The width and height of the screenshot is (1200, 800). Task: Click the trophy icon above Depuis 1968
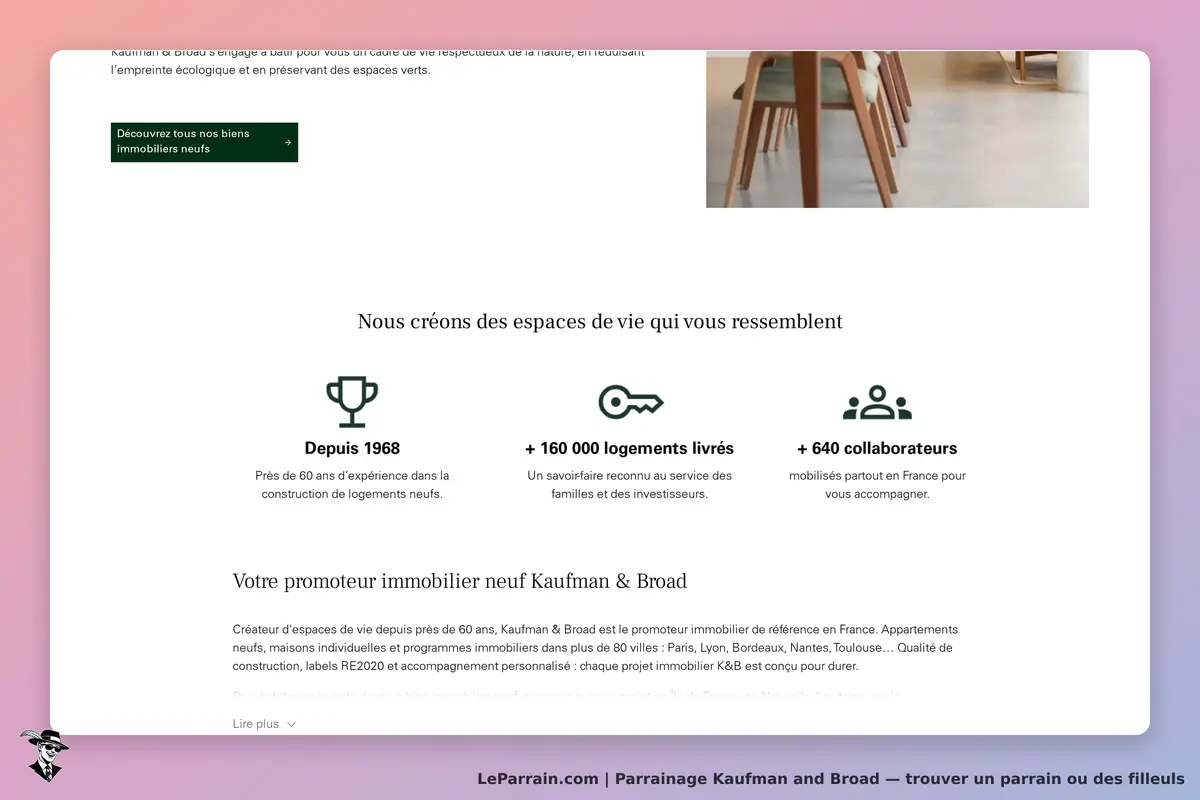(x=352, y=402)
